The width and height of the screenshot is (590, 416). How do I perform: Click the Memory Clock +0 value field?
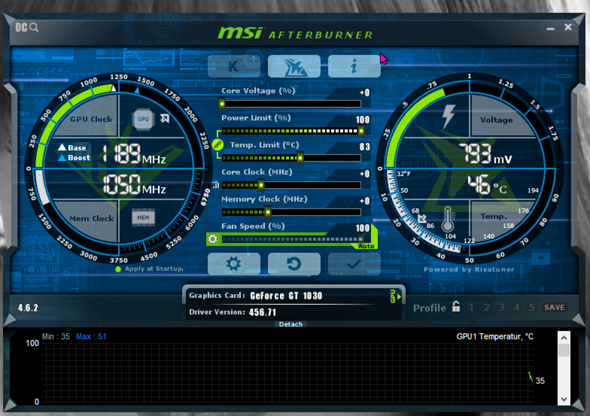pos(365,201)
